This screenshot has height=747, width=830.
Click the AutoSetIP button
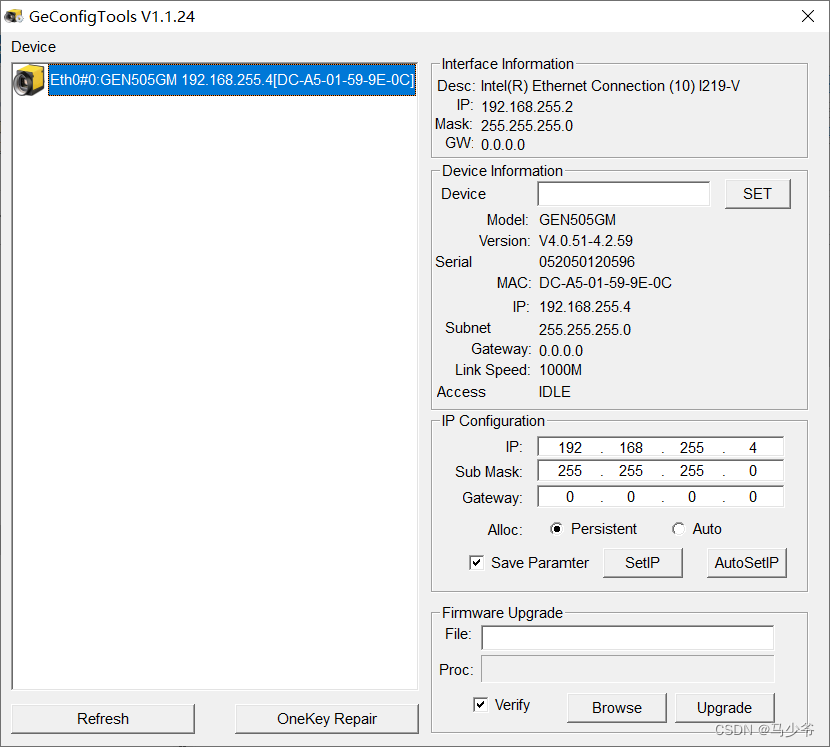746,562
